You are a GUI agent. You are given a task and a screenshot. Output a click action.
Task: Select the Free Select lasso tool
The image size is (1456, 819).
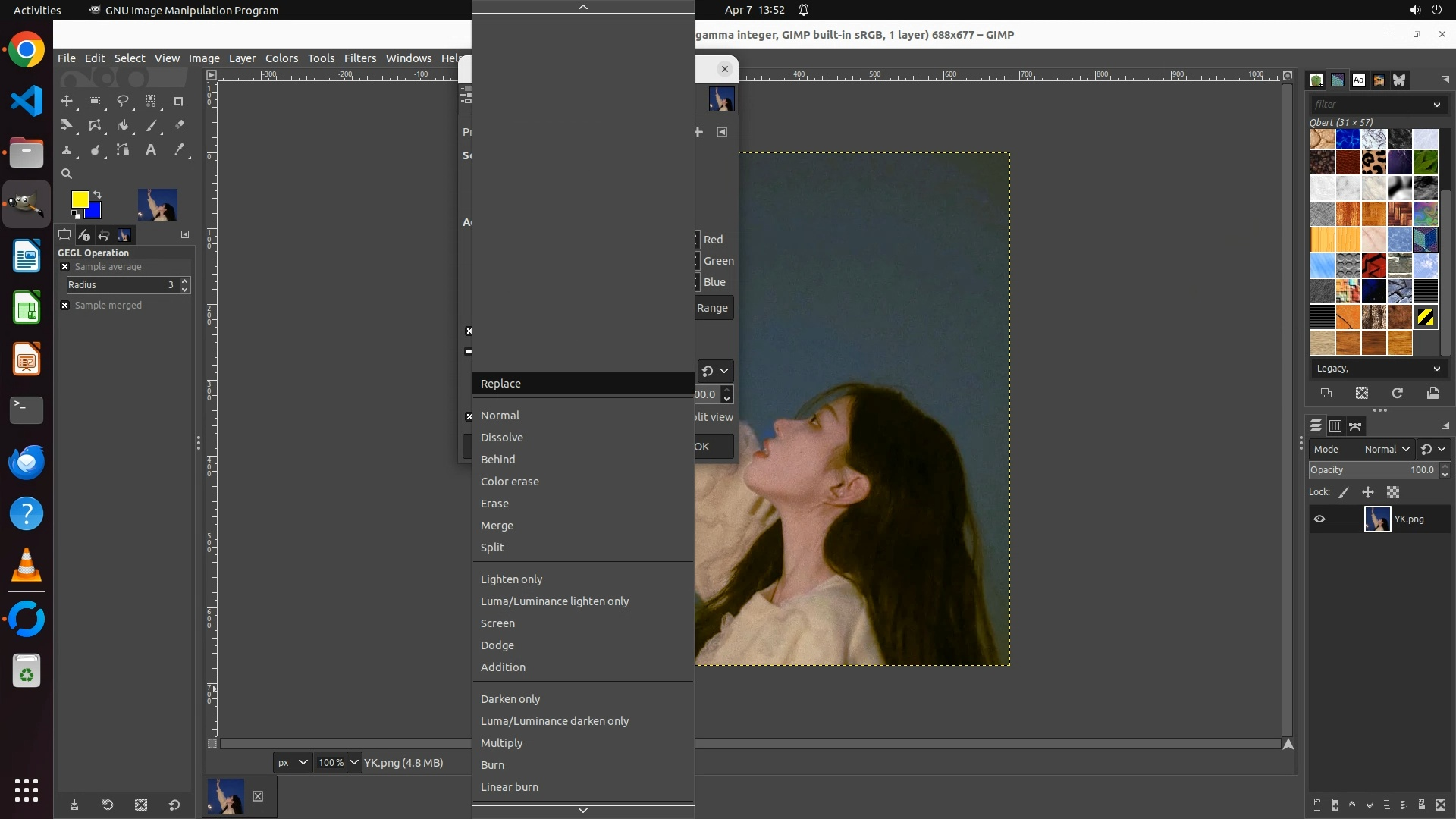[122, 101]
